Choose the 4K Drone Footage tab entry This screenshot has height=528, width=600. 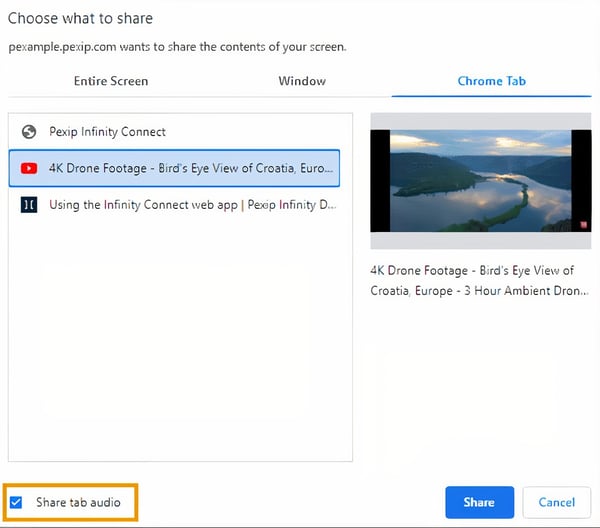[174, 168]
